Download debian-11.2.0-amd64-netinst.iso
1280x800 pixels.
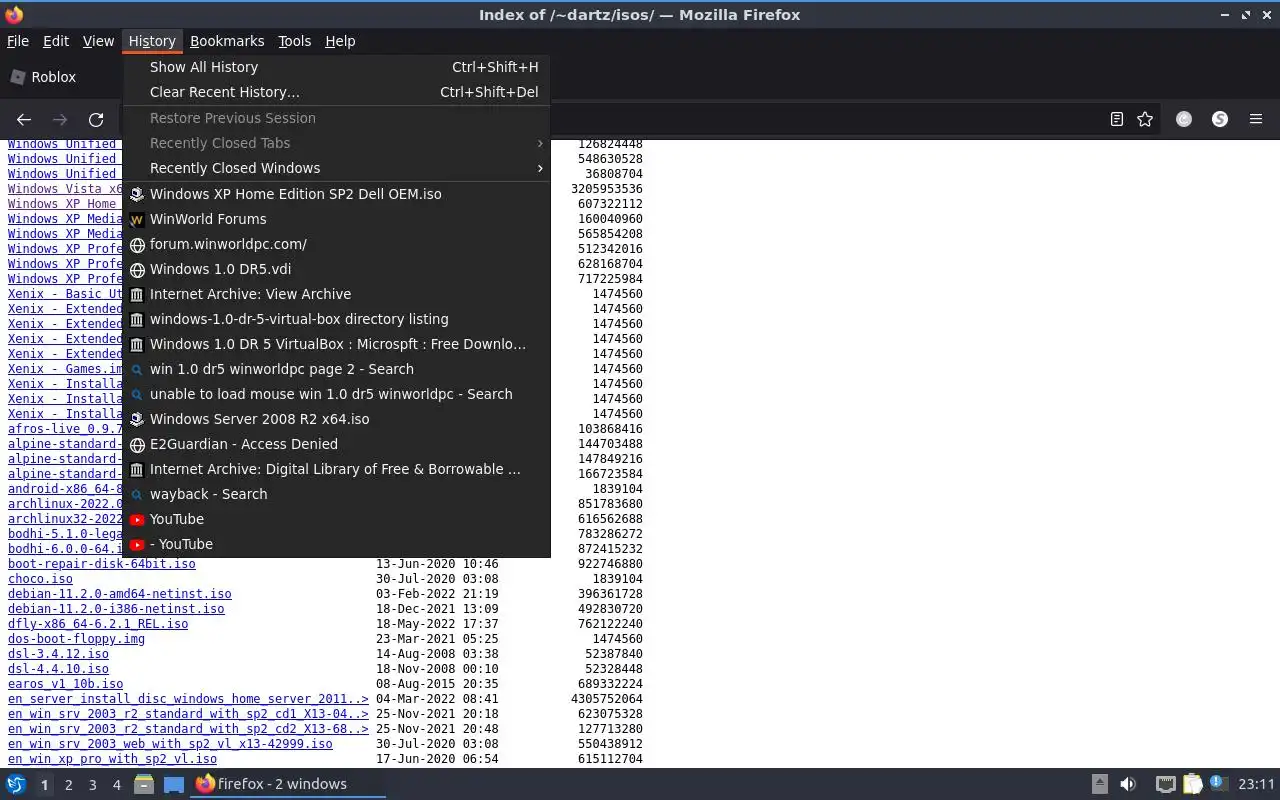[x=120, y=594]
